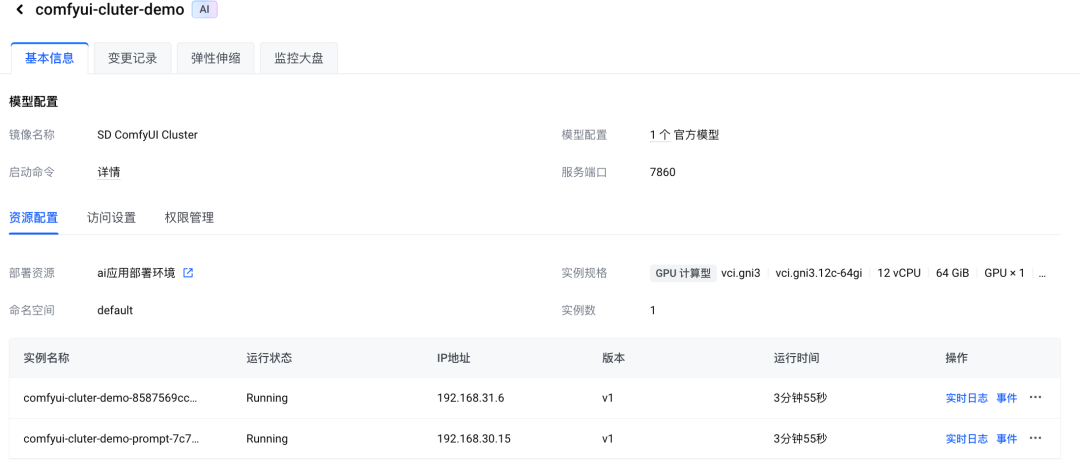Open ai应用部署环境 deployment resource link

tap(136, 273)
